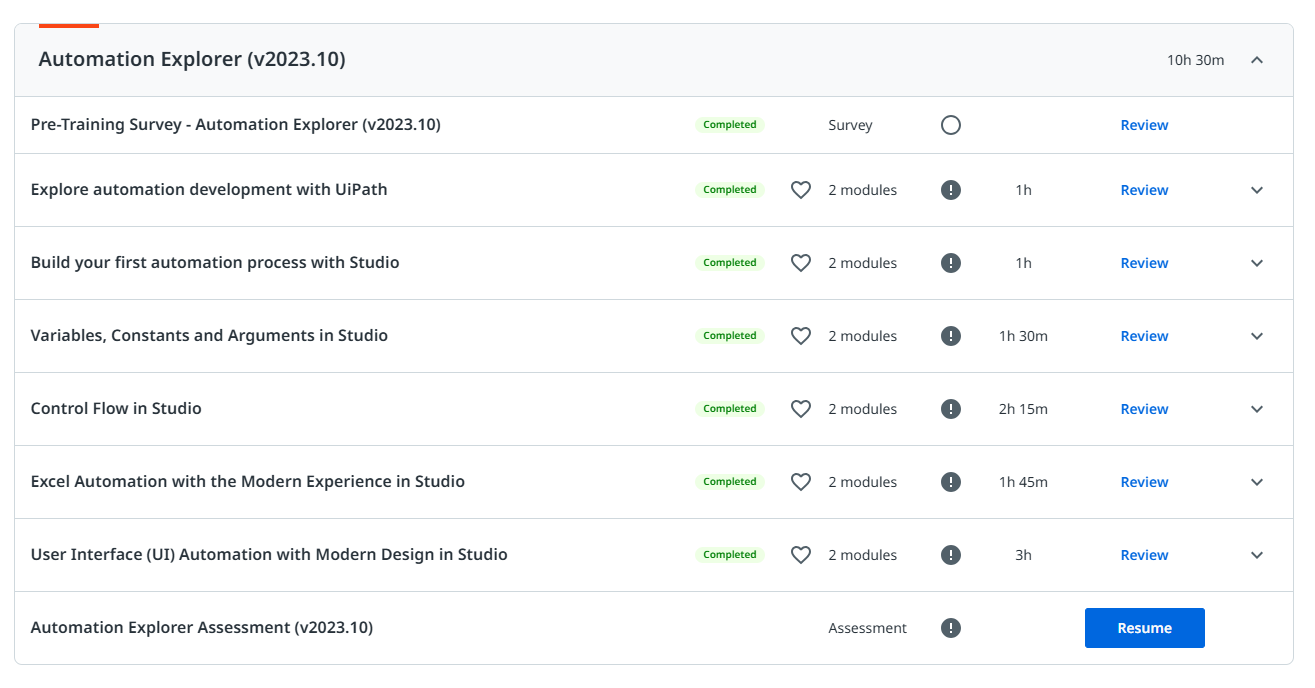Click Review for Variables, Constants and Arguments

coord(1144,336)
